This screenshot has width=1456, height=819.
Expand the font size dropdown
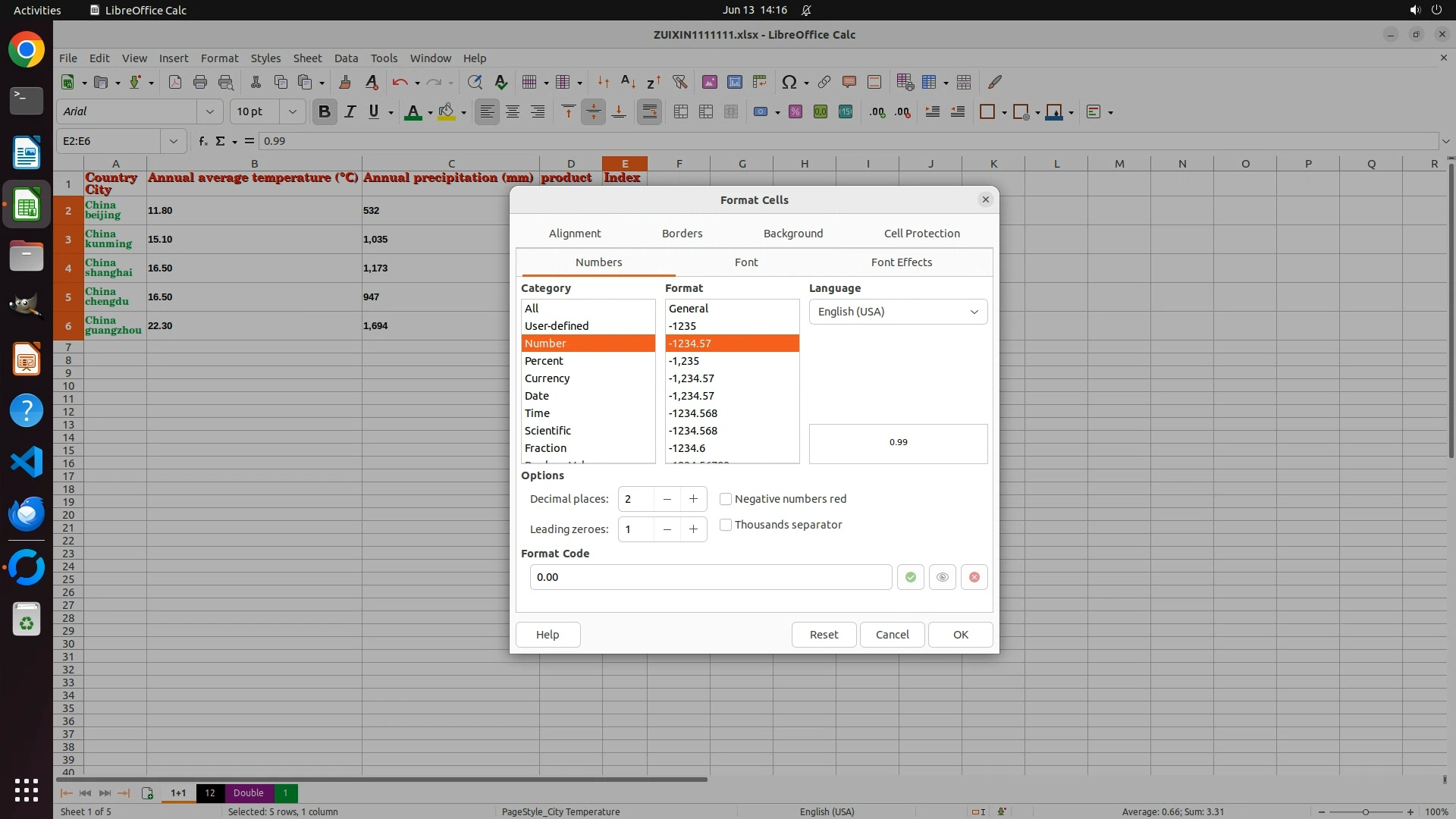pyautogui.click(x=292, y=112)
